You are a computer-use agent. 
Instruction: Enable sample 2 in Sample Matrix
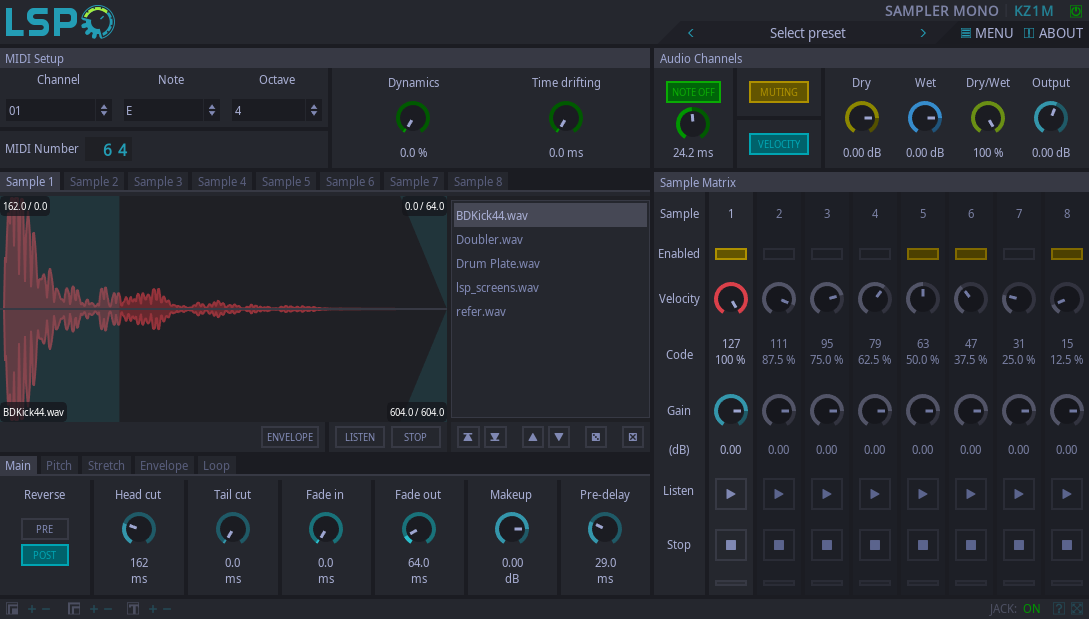point(779,254)
